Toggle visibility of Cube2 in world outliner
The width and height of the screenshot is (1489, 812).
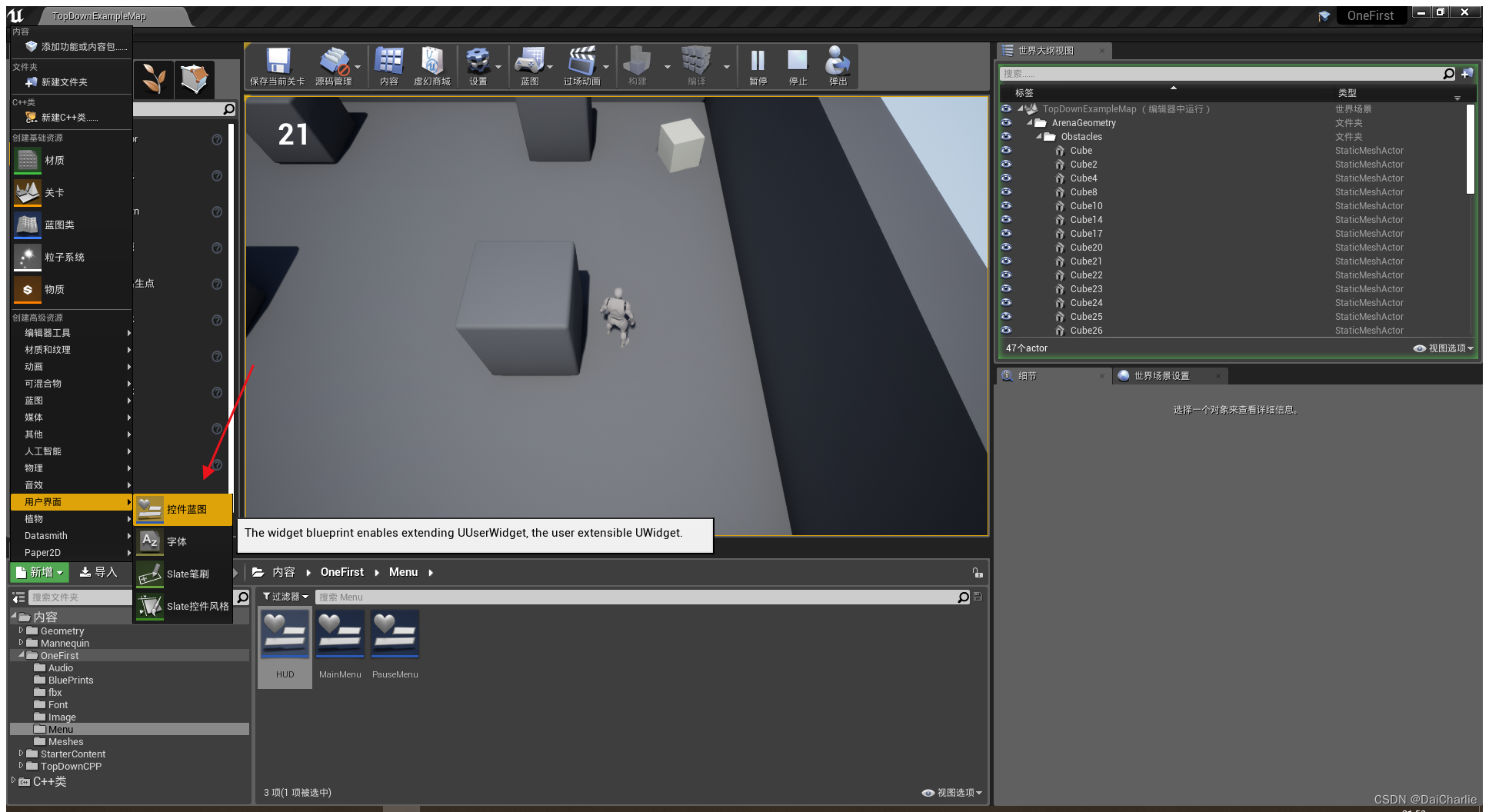point(1006,164)
